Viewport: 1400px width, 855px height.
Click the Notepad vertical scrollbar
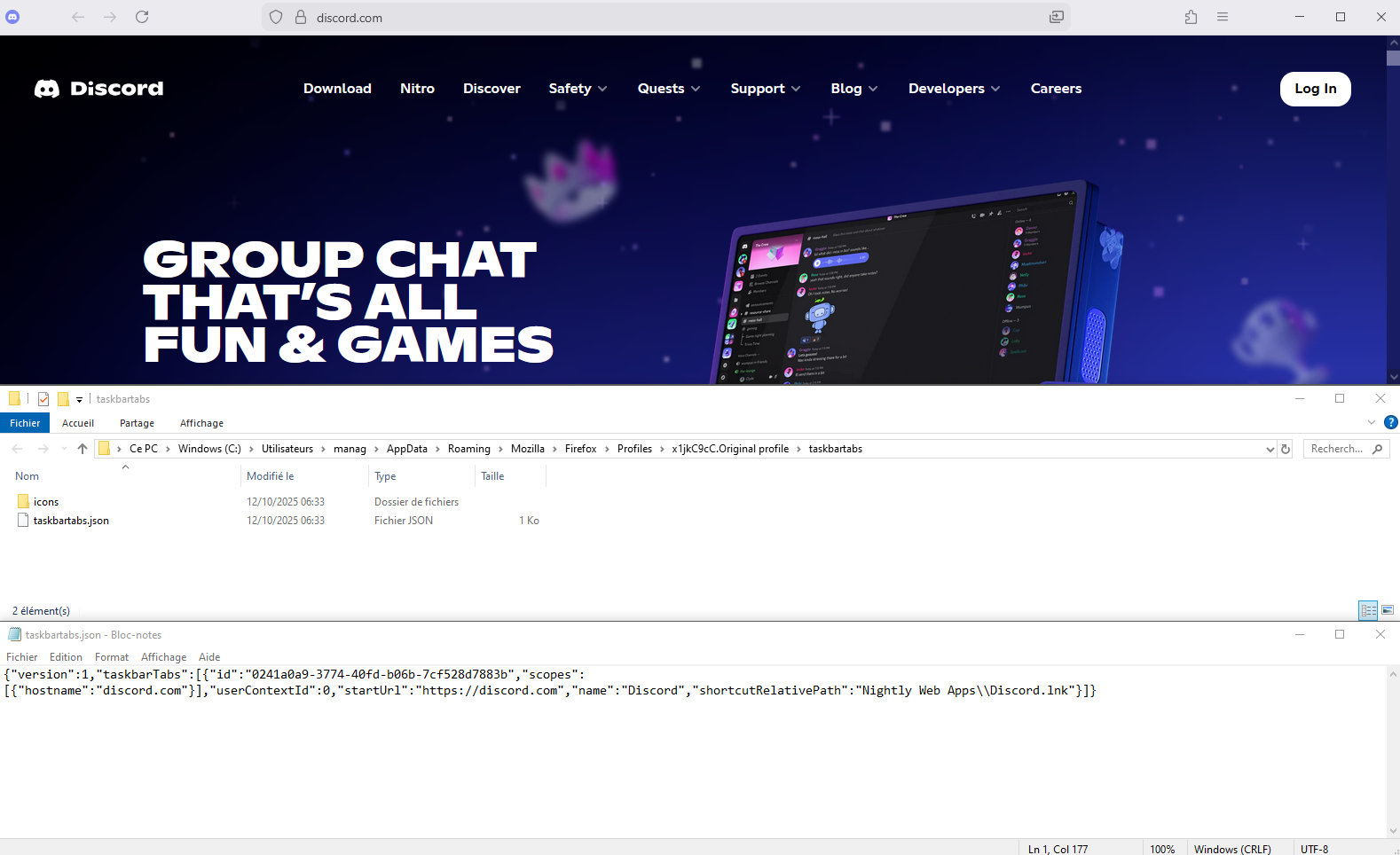click(1393, 752)
